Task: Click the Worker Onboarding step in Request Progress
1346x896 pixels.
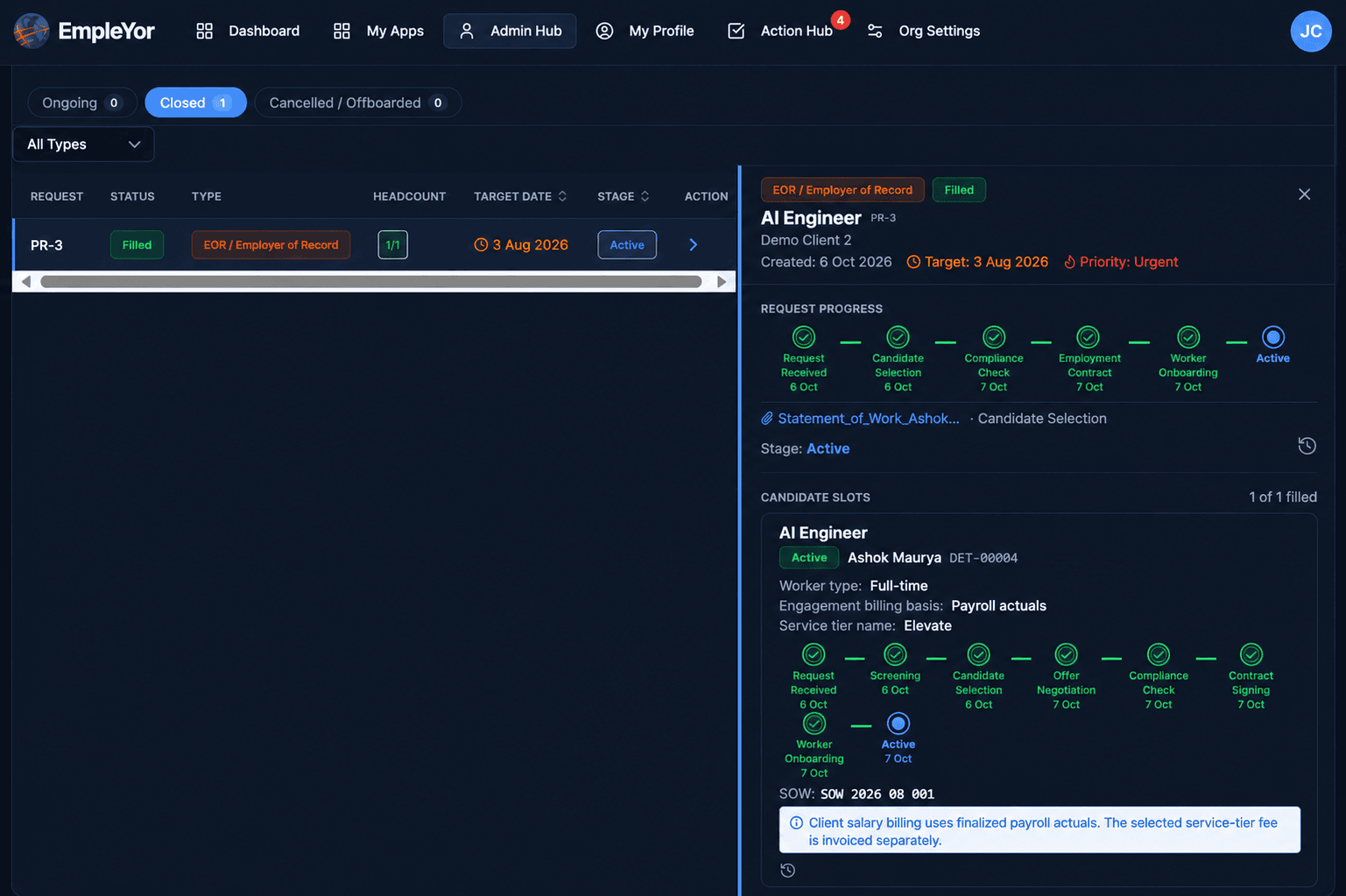Action: point(1188,359)
